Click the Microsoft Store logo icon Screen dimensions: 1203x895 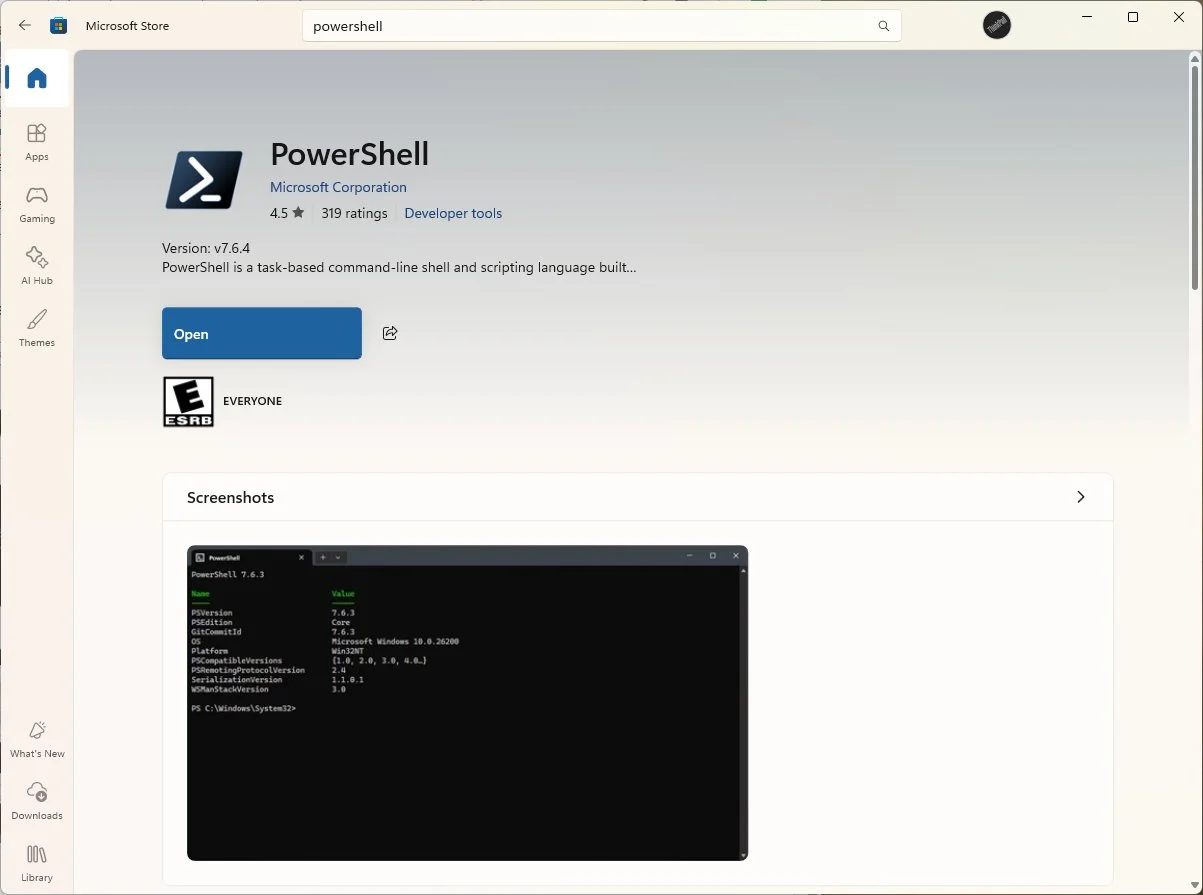pos(59,26)
